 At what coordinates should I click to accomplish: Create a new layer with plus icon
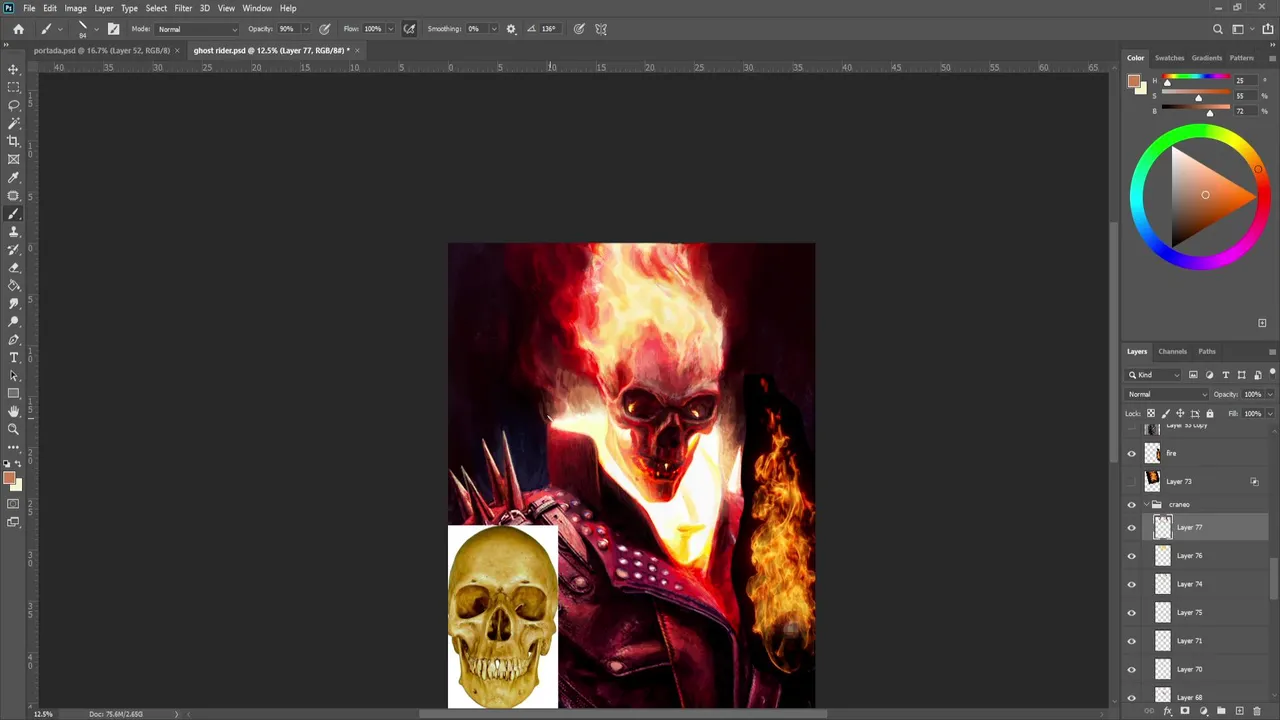[1239, 711]
